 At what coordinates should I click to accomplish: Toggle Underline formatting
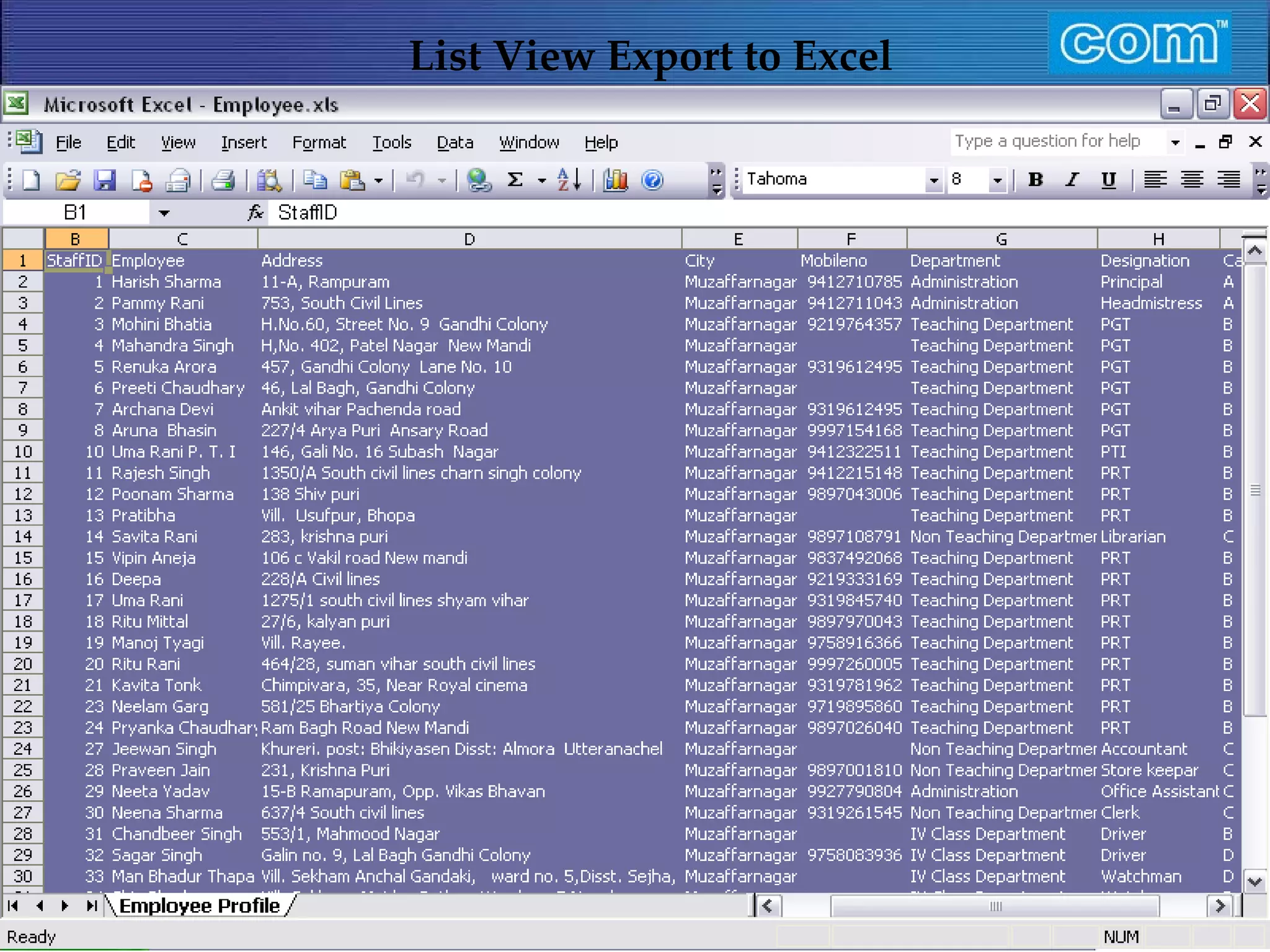[1108, 180]
